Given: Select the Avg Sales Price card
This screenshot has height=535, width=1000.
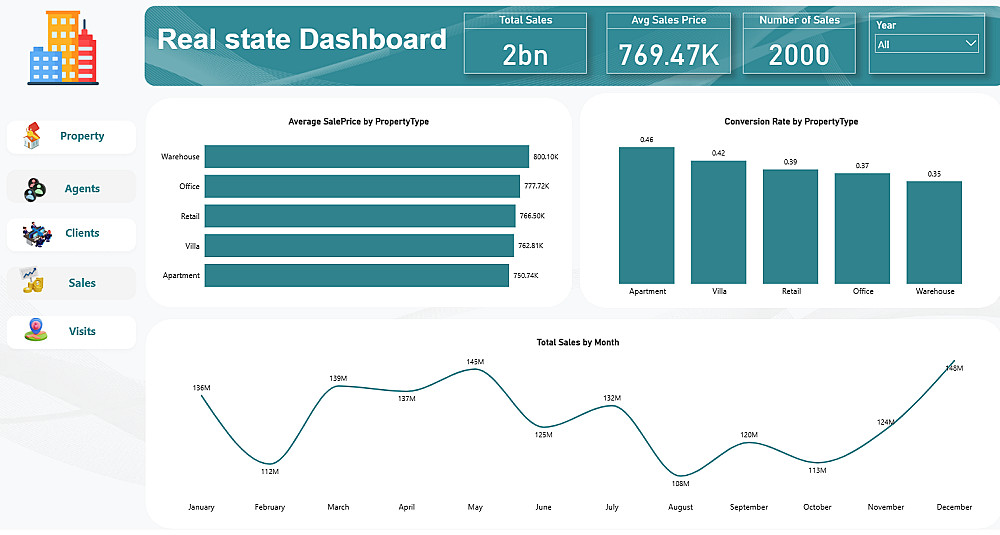Looking at the screenshot, I should pyautogui.click(x=668, y=43).
